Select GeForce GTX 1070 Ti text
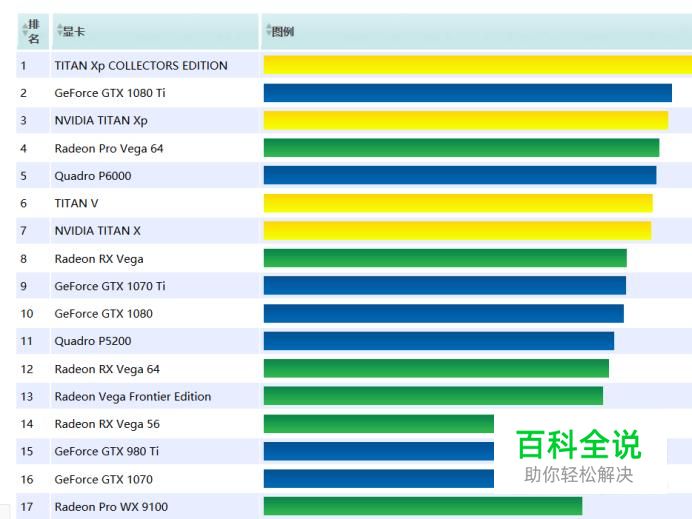Screen dimensions: 692x519 pos(110,286)
